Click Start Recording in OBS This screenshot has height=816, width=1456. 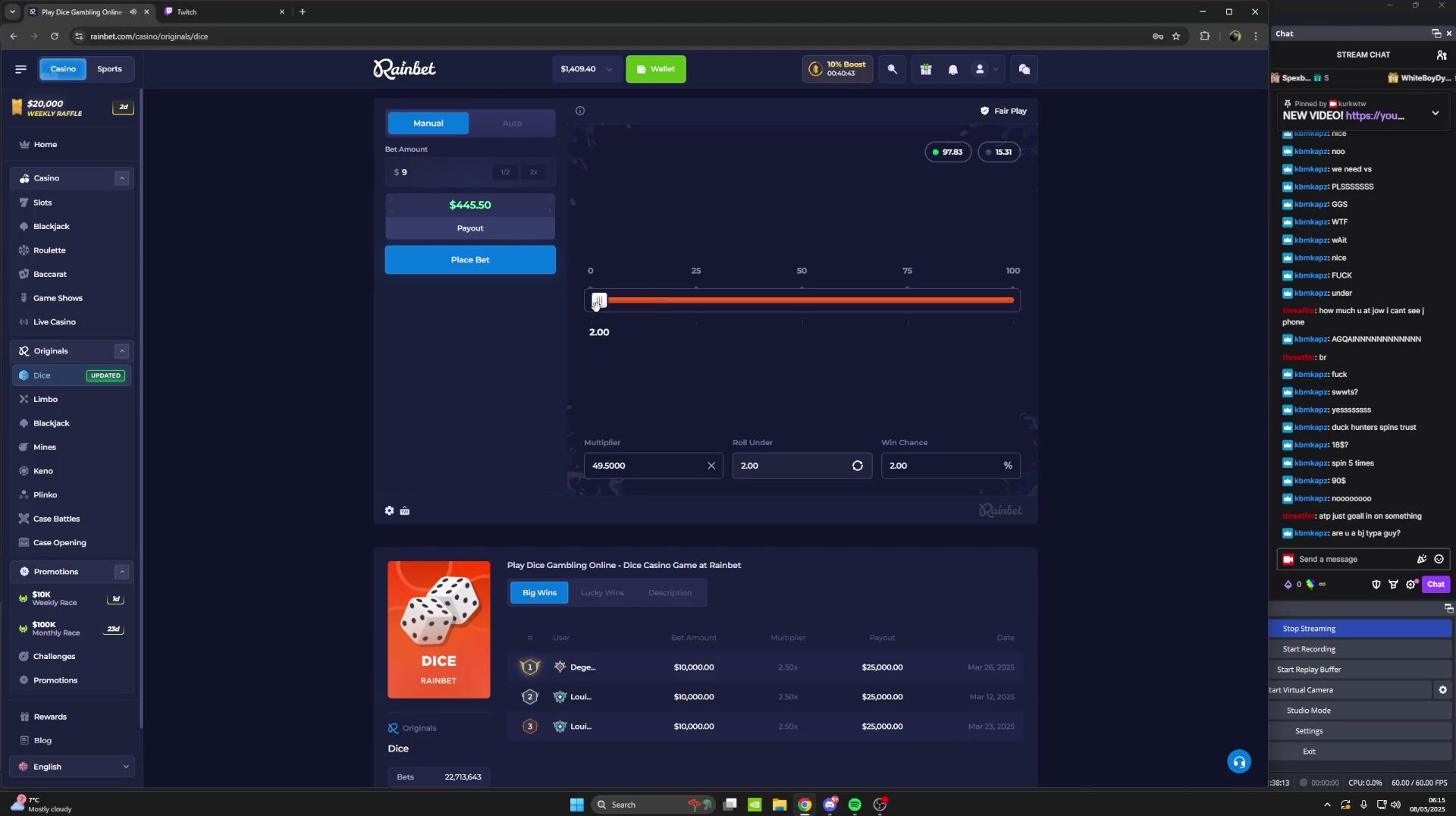[1360, 649]
